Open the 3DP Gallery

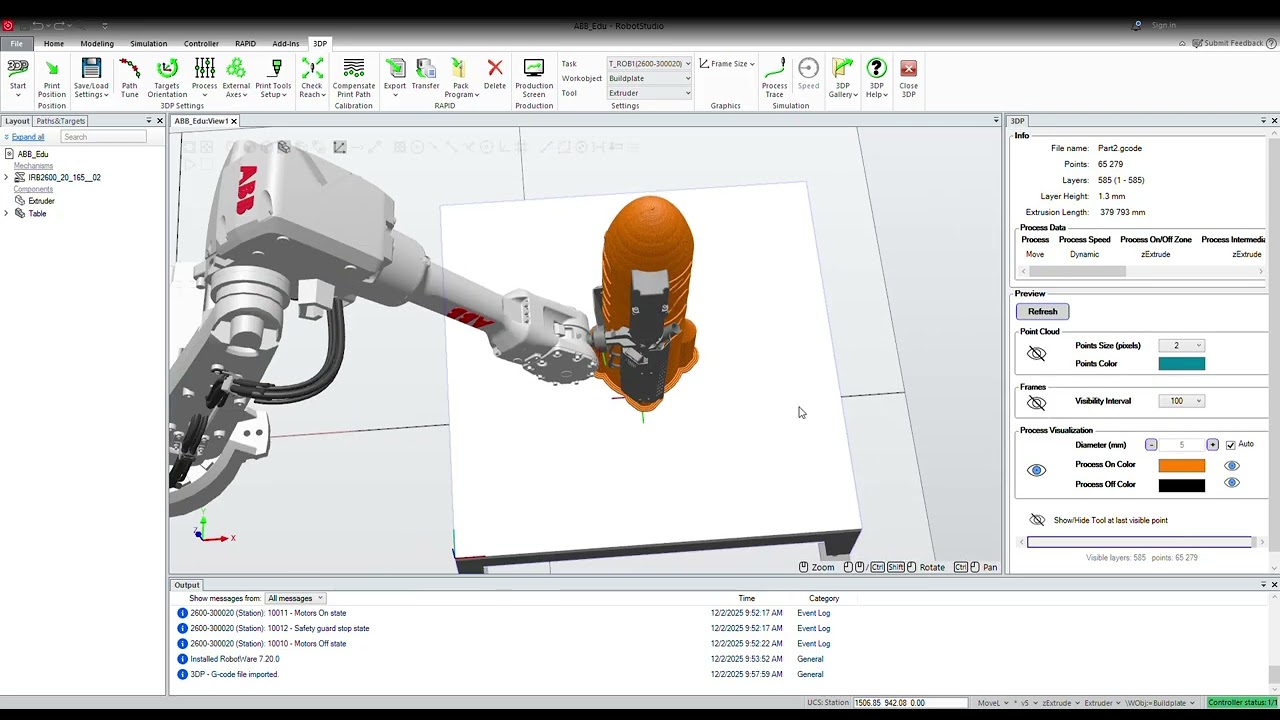point(843,78)
